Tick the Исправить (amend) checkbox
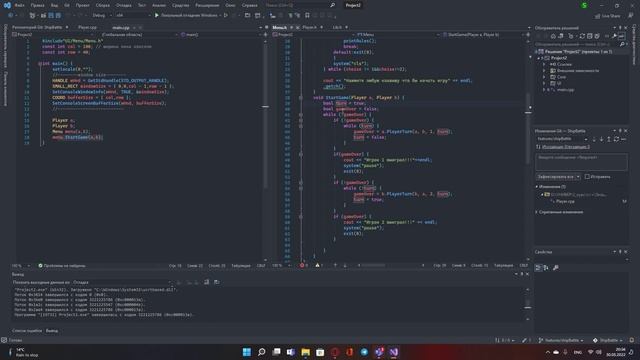The image size is (640, 360). coord(587,177)
